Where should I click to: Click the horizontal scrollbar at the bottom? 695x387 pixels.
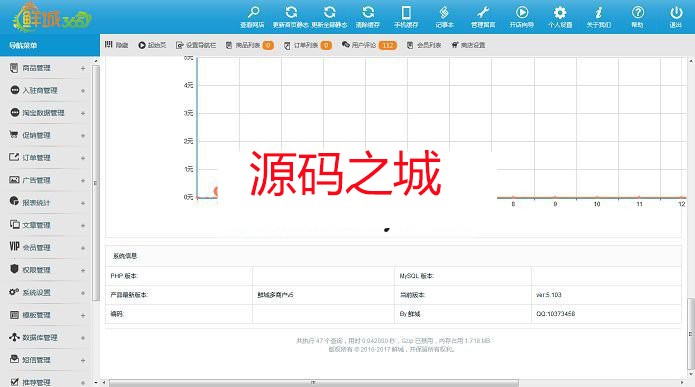tap(313, 383)
